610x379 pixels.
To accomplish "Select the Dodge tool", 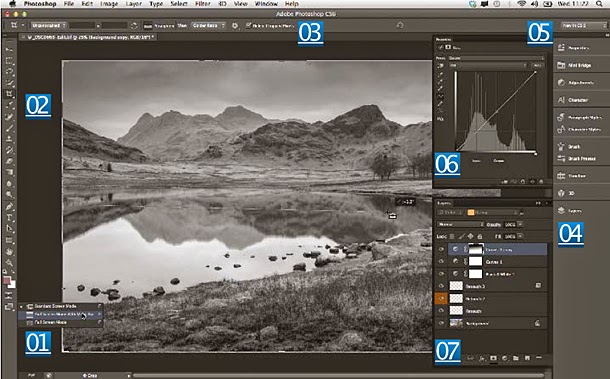I will point(9,195).
